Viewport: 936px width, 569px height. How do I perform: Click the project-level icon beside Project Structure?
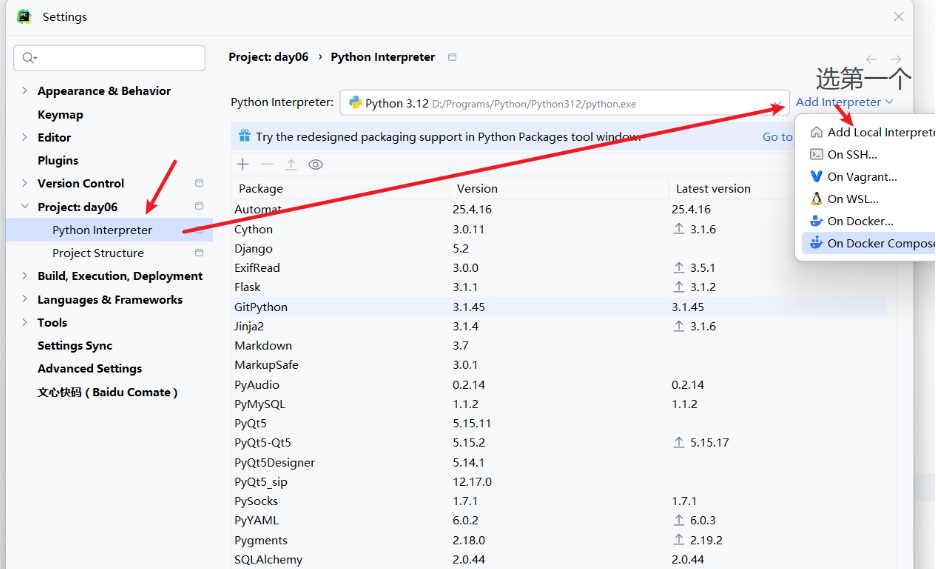point(199,253)
